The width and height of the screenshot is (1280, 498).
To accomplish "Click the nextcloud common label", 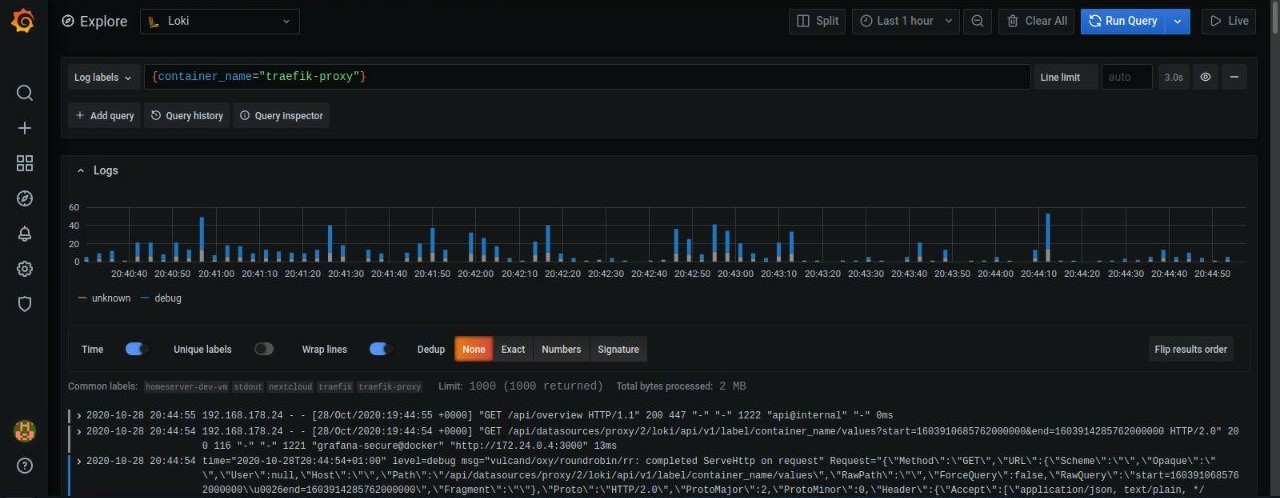I will click(290, 386).
